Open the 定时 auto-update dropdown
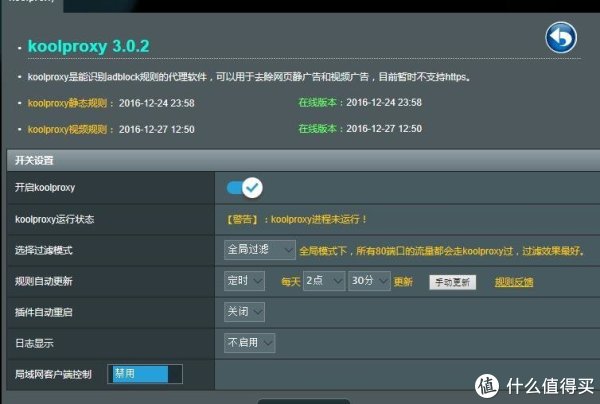Screen dimensions: 600x404 tap(244, 281)
